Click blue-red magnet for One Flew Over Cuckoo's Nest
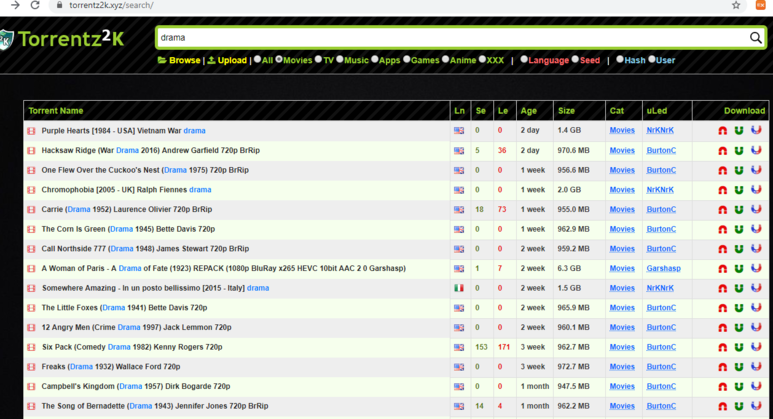This screenshot has width=773, height=419. point(756,170)
